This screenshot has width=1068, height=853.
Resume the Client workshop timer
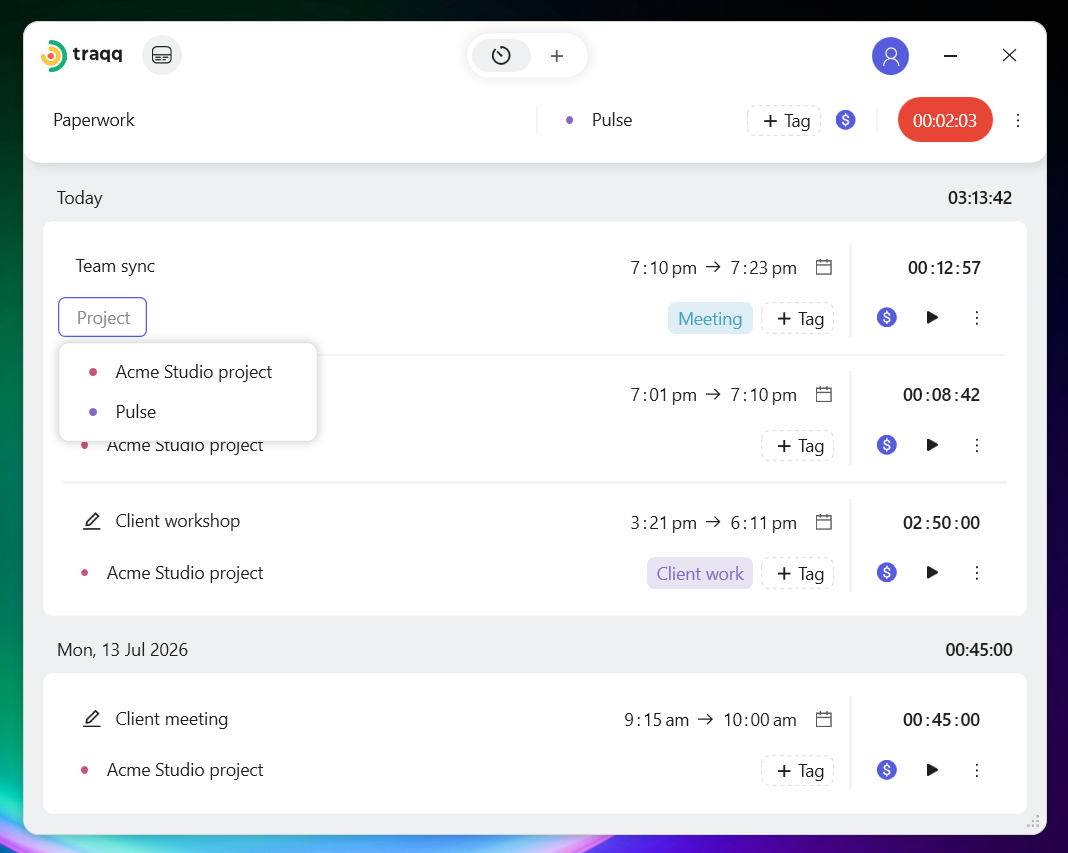click(x=932, y=572)
